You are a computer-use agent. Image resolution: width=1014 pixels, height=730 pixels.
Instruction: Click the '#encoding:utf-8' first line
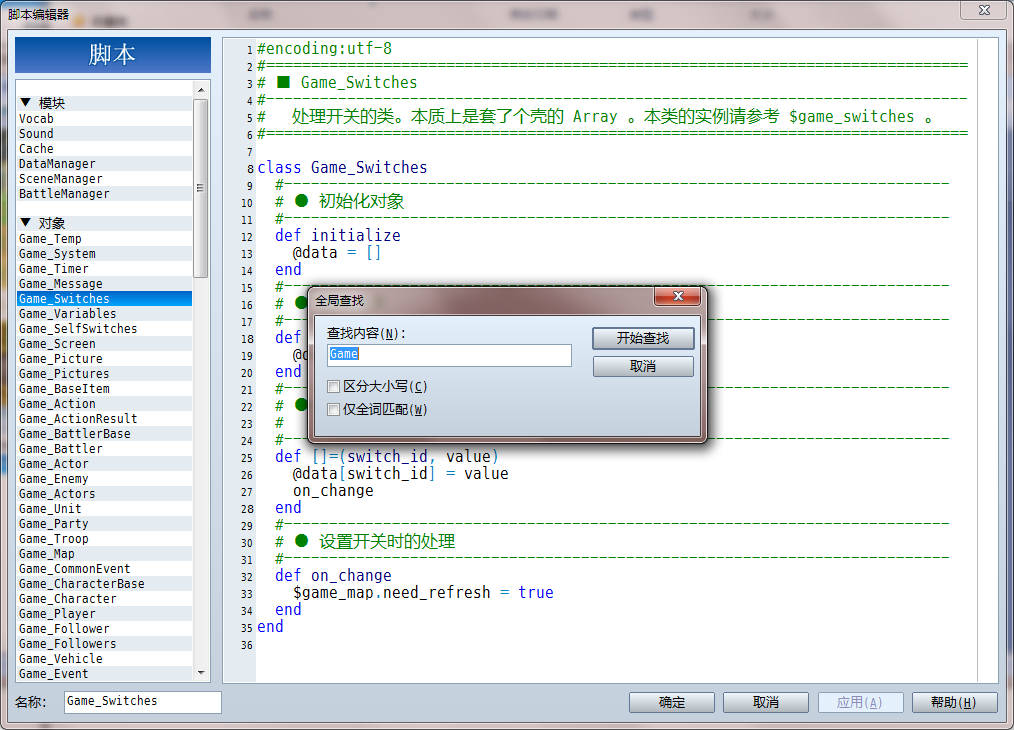pos(325,48)
